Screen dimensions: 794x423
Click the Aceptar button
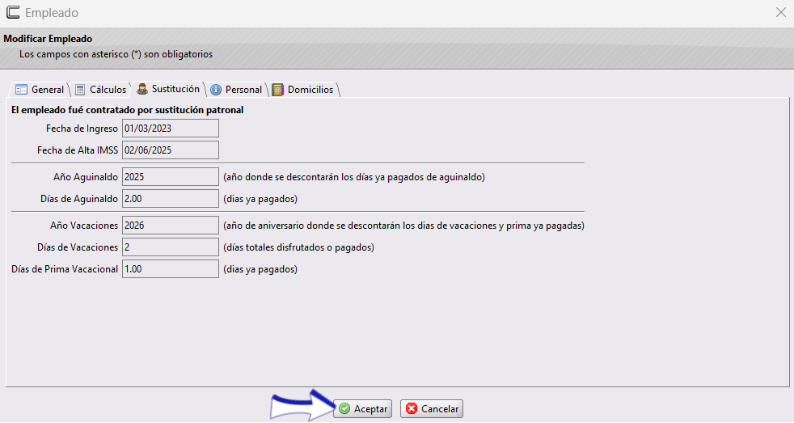(363, 409)
